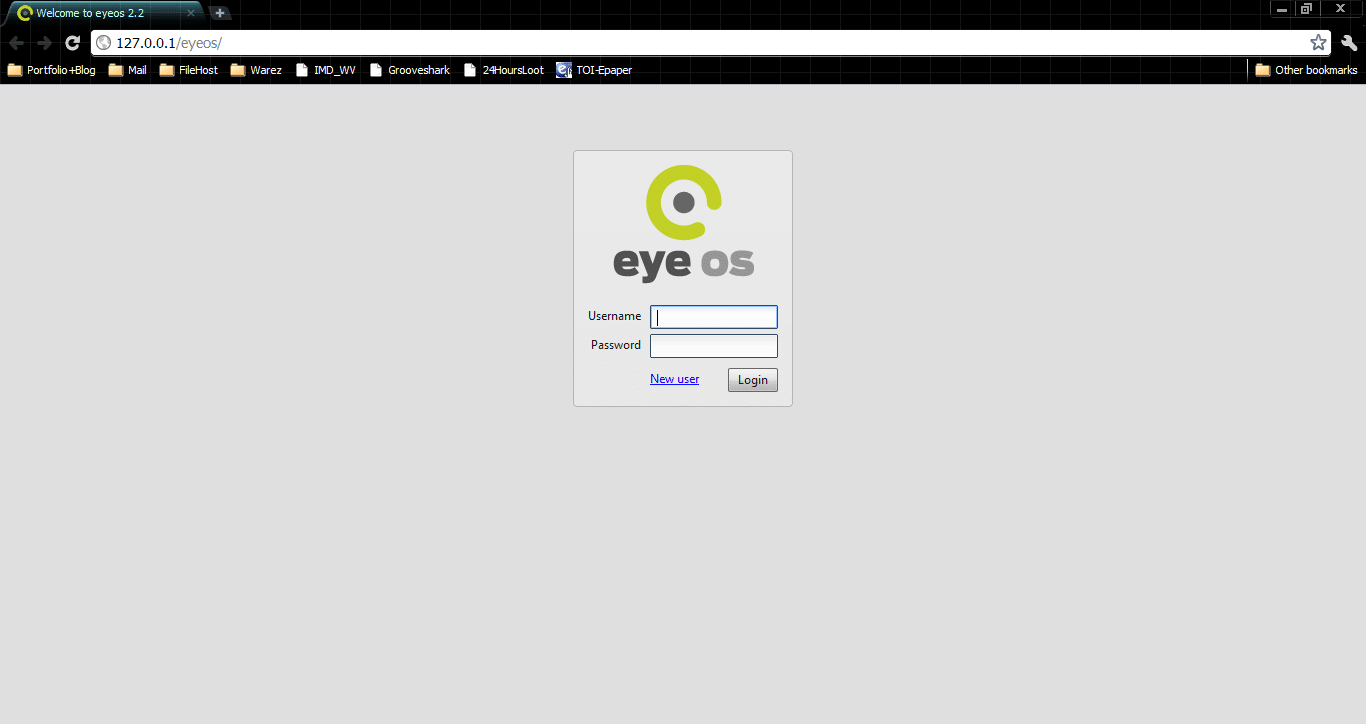Bookmark this page with the star icon
This screenshot has height=724, width=1366.
click(1318, 43)
